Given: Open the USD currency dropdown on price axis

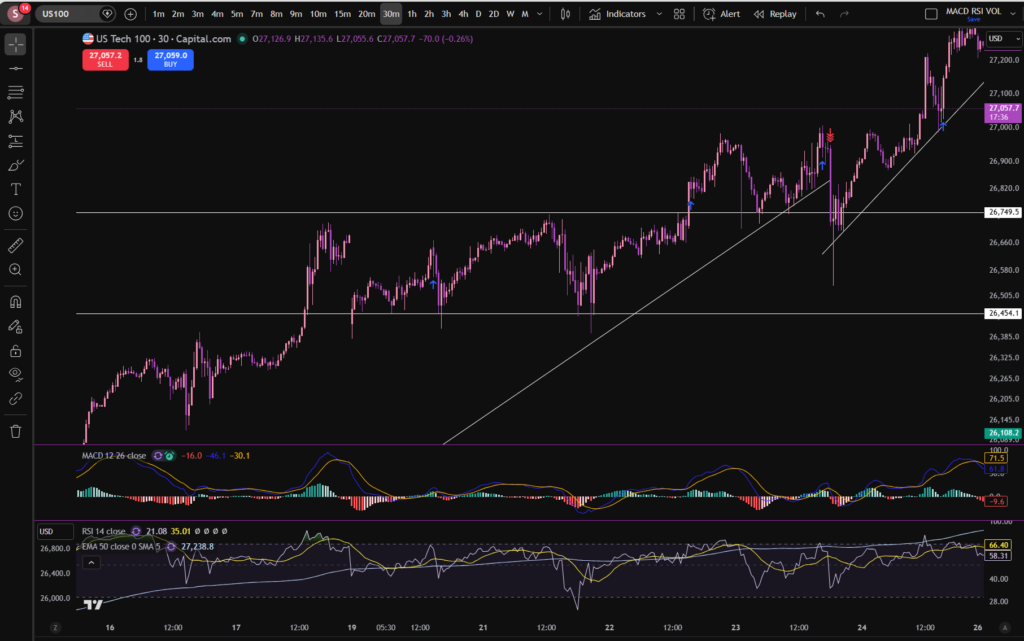Looking at the screenshot, I should point(1003,39).
